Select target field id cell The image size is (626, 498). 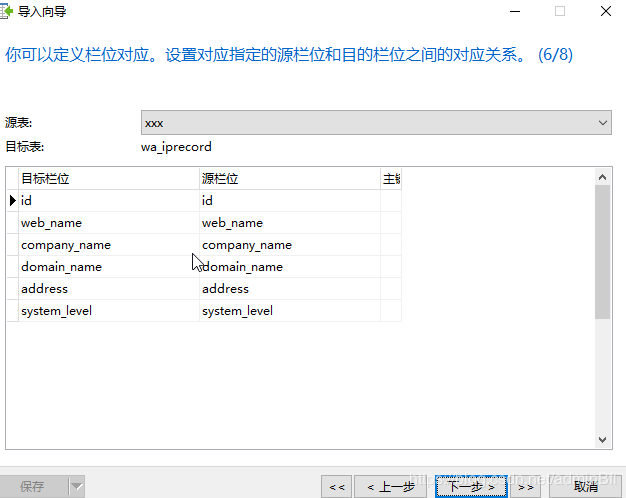pos(109,200)
